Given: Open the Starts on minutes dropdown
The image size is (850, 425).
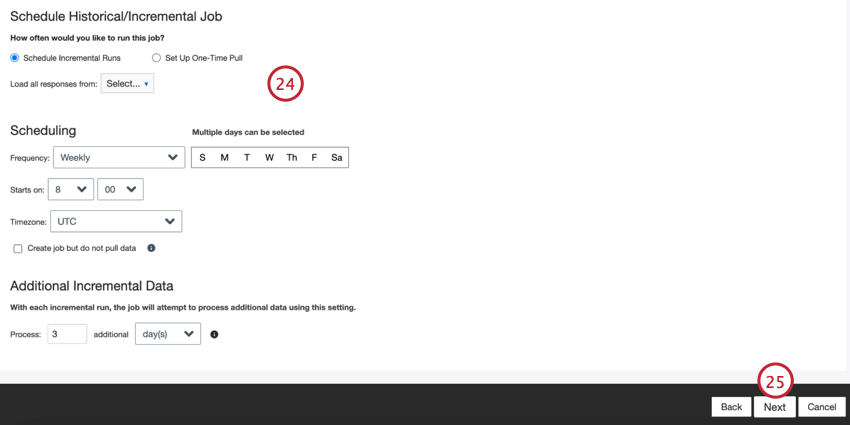Looking at the screenshot, I should pyautogui.click(x=120, y=189).
